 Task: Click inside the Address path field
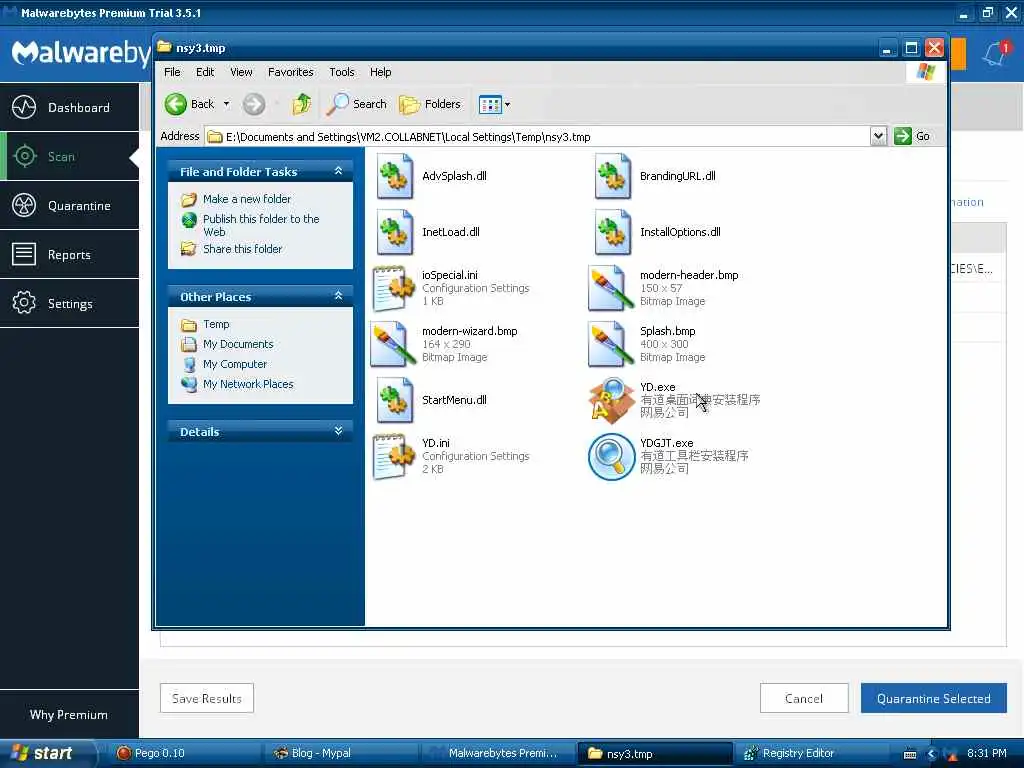pos(539,136)
